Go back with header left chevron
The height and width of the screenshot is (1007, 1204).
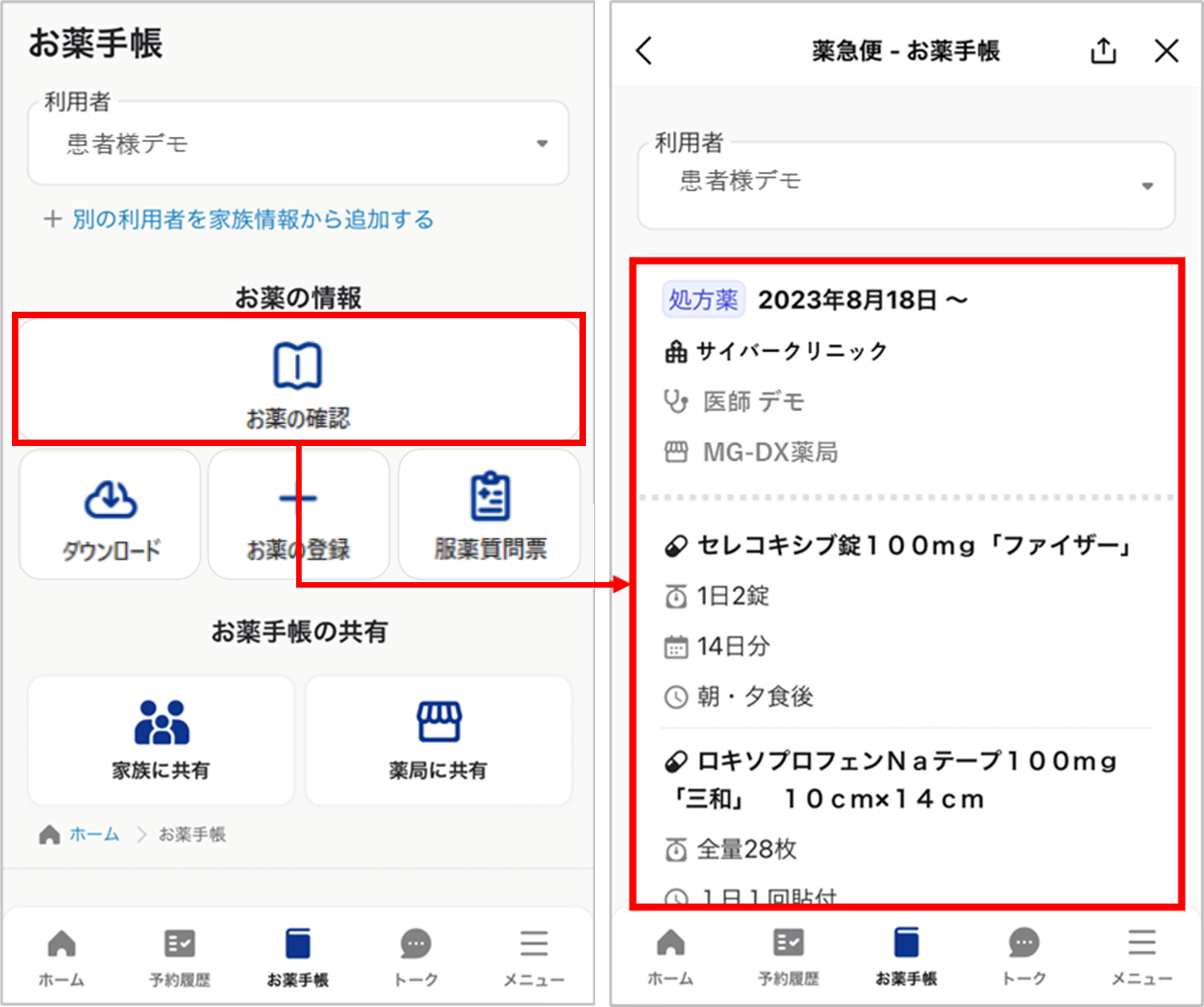644,51
